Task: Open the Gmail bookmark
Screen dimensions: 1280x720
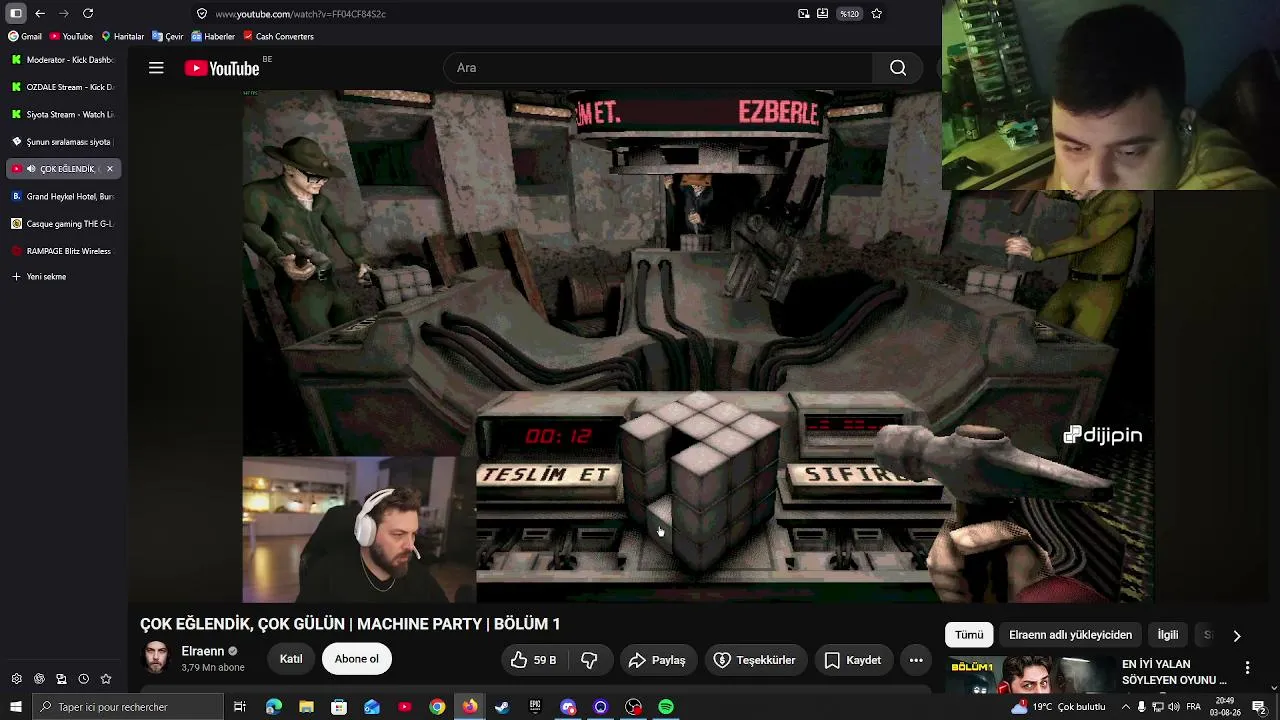Action: (x=25, y=37)
